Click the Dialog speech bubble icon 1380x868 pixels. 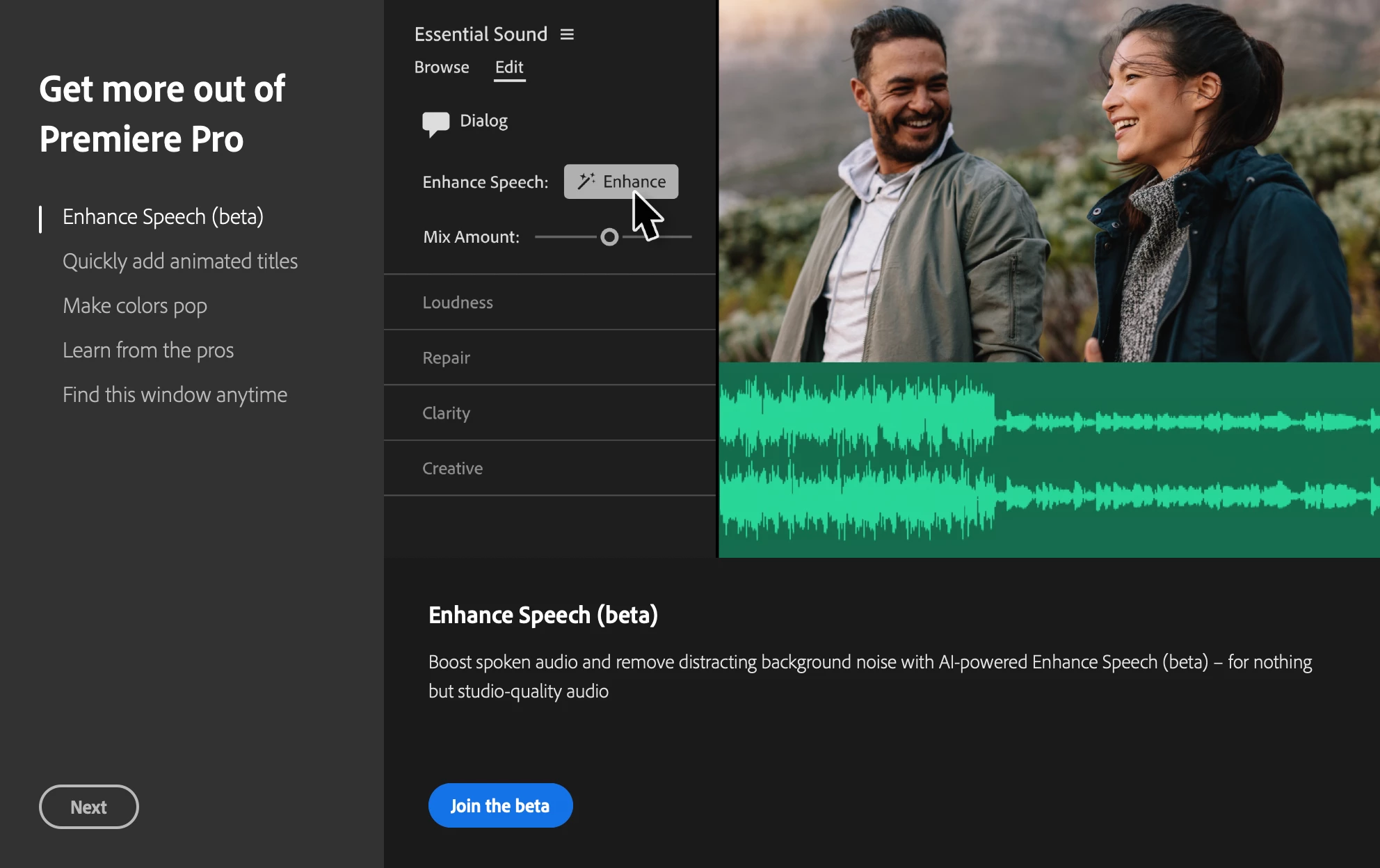tap(435, 123)
